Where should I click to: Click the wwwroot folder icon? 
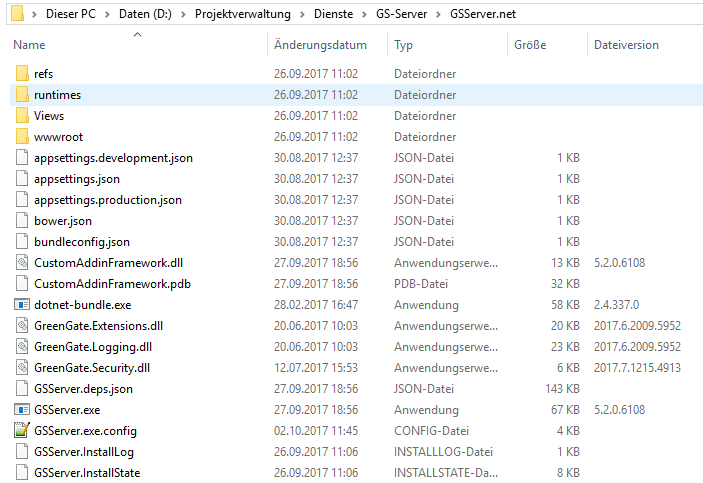pyautogui.click(x=22, y=137)
